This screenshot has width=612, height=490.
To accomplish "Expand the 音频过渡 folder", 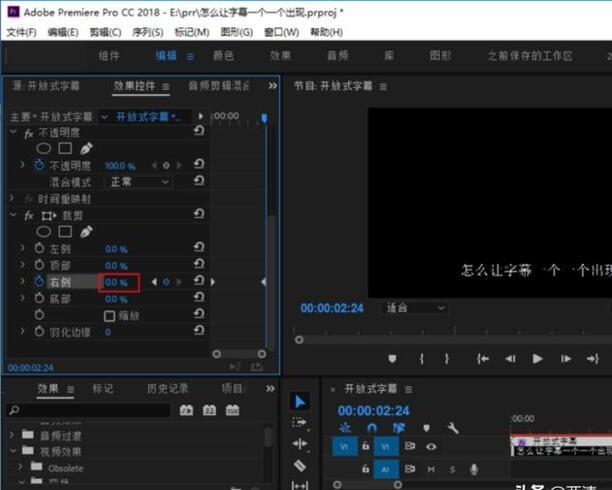I will pyautogui.click(x=12, y=434).
